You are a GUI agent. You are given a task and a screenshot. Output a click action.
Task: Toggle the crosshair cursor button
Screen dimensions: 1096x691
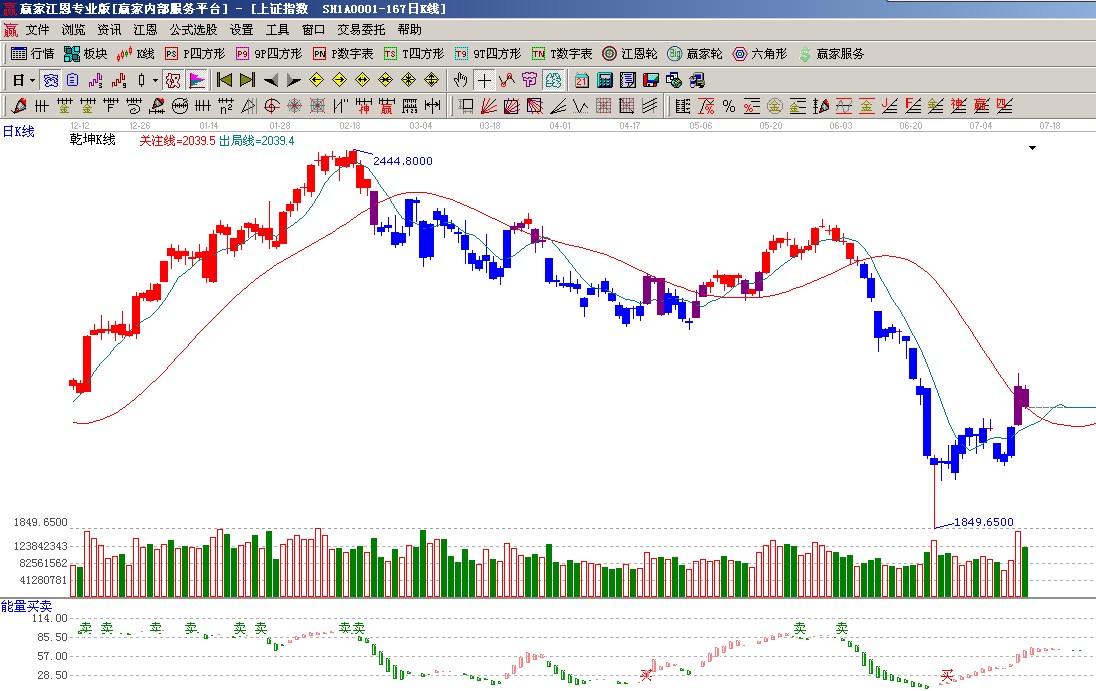[x=484, y=80]
